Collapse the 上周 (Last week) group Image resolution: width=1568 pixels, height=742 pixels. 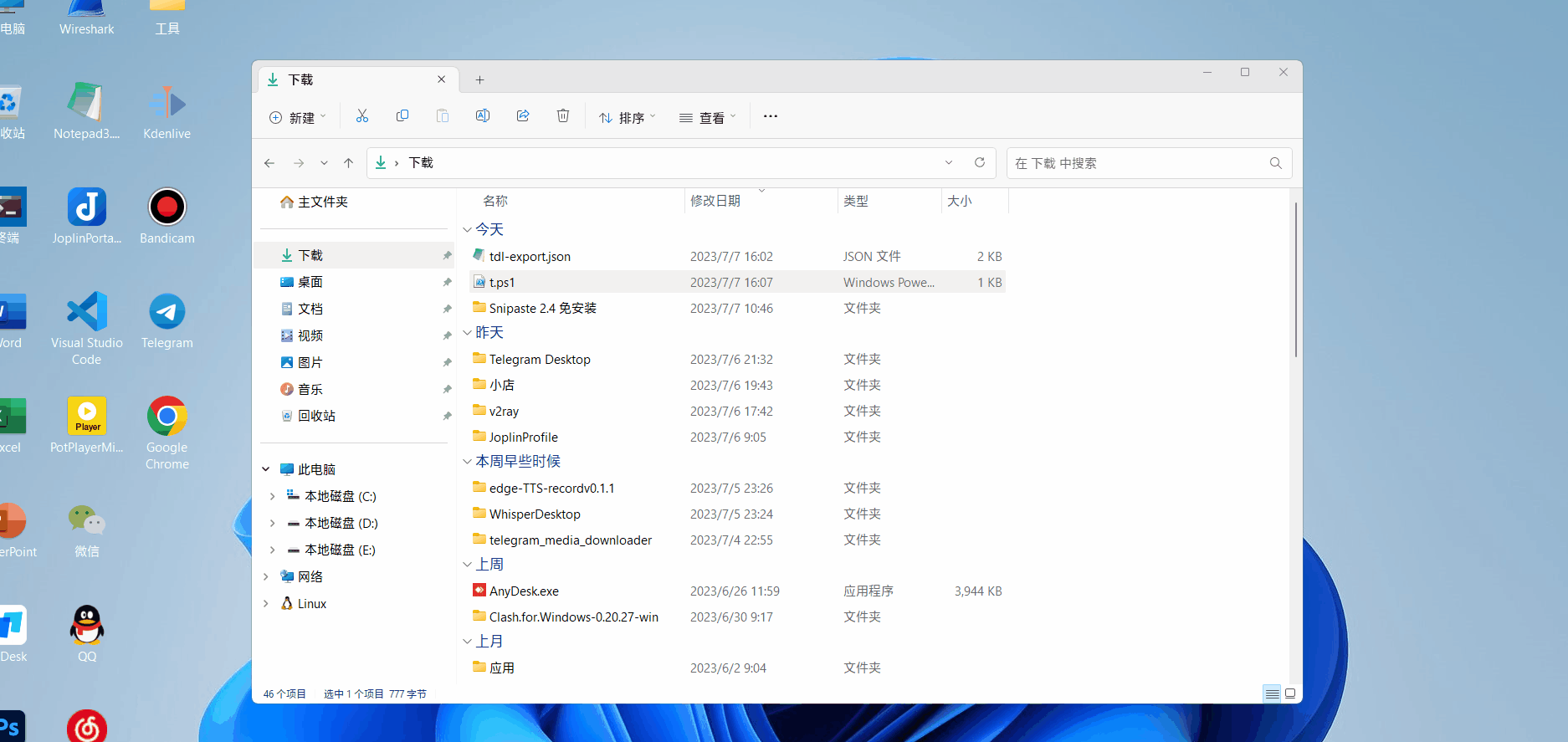(467, 564)
